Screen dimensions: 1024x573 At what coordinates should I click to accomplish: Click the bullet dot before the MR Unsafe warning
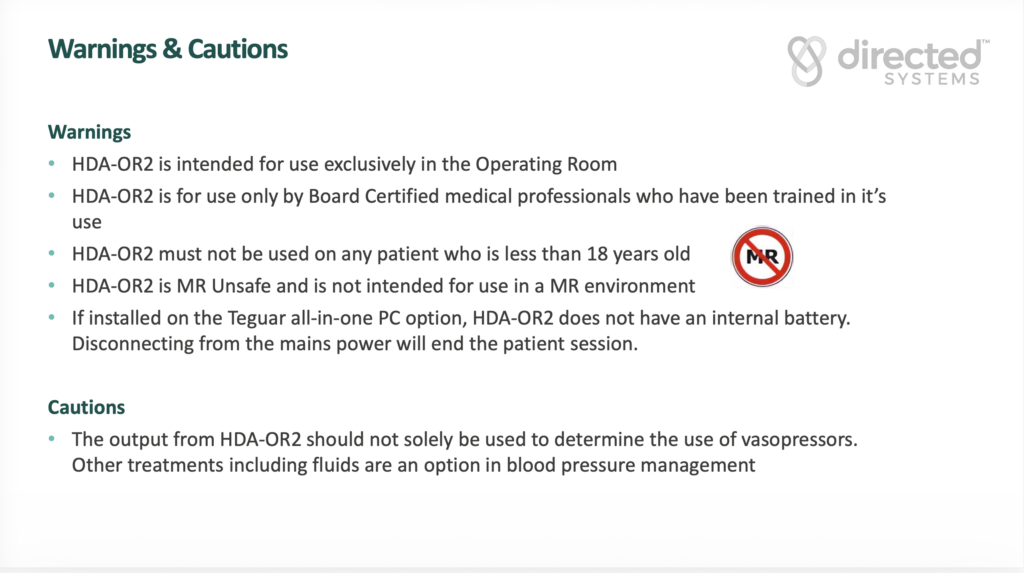(53, 286)
